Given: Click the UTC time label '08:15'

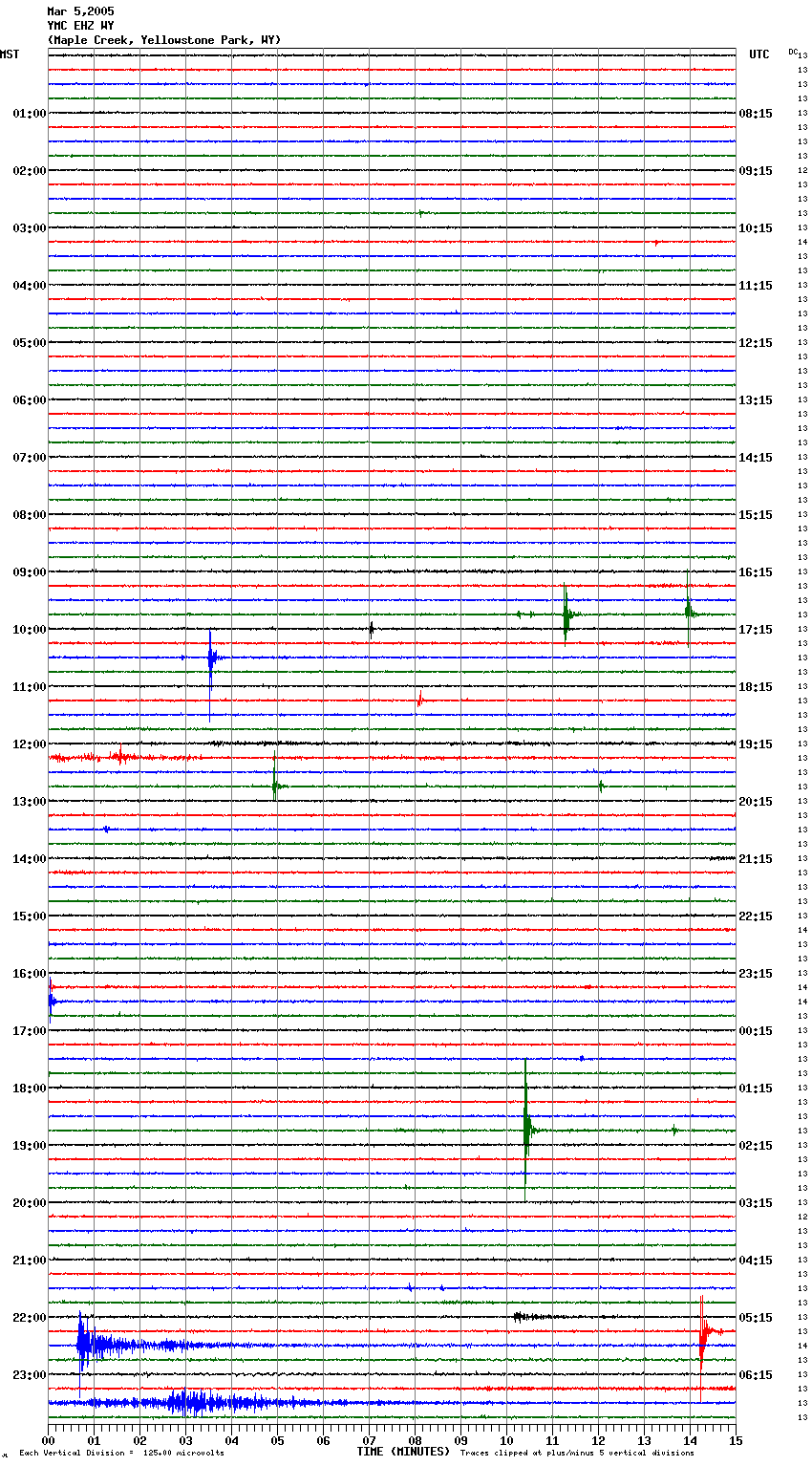Looking at the screenshot, I should 756,114.
